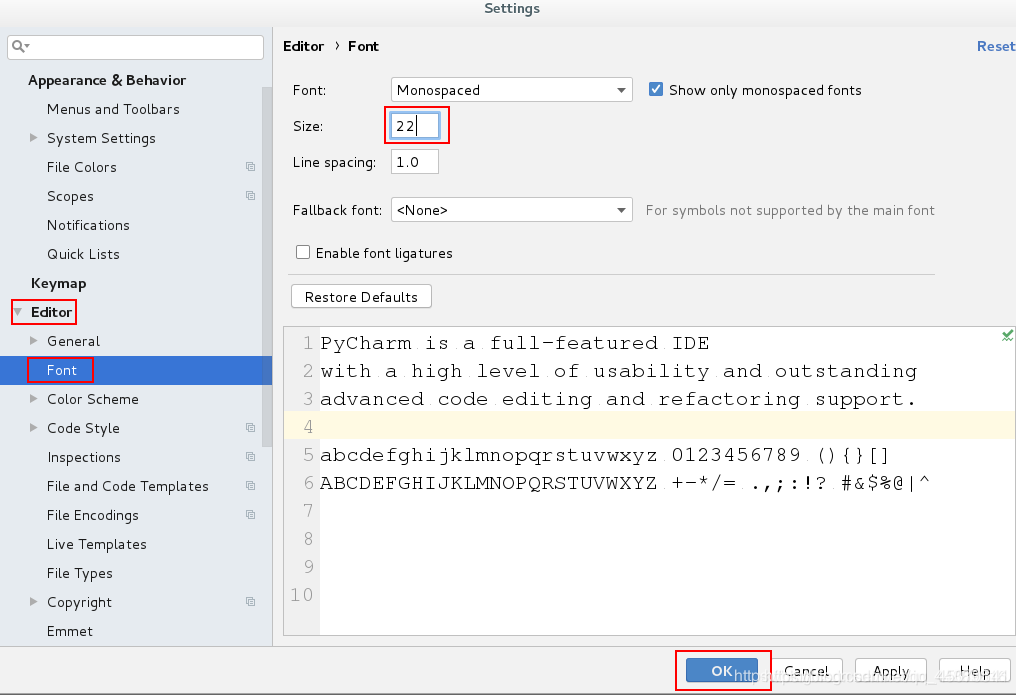
Task: Open Notifications settings
Action: (88, 225)
